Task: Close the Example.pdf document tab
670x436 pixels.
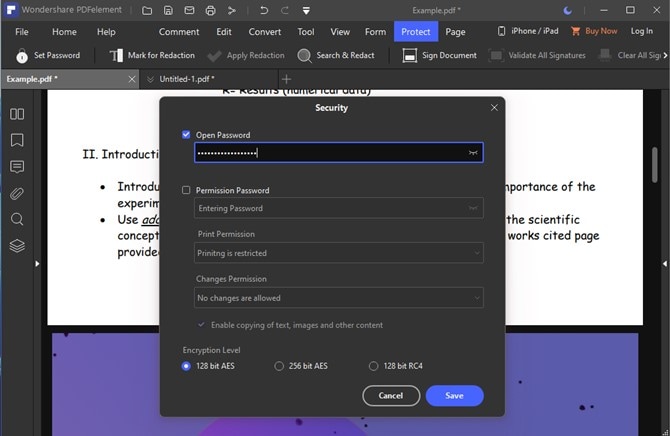Action: [132, 79]
